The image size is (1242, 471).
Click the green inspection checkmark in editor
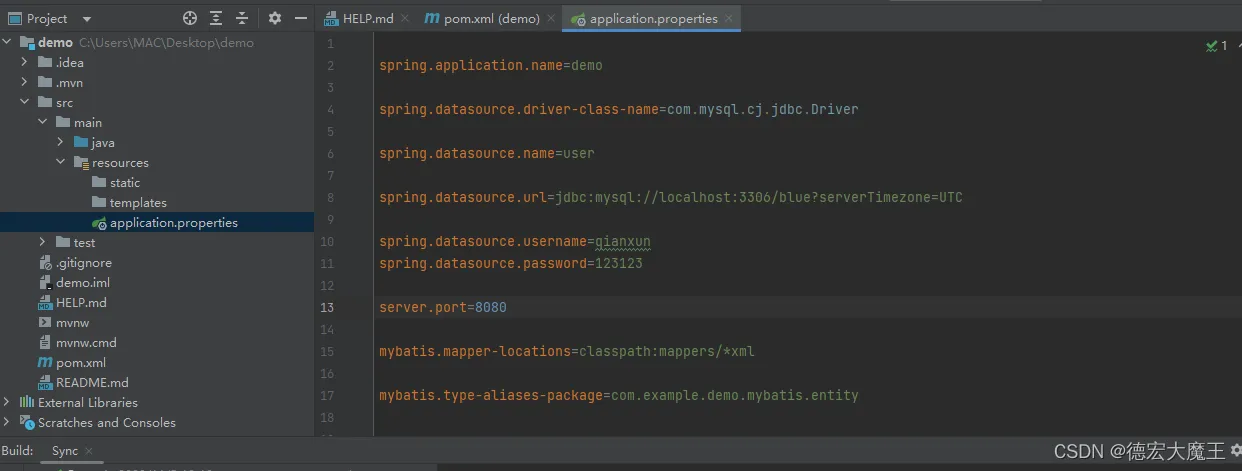coord(1211,46)
